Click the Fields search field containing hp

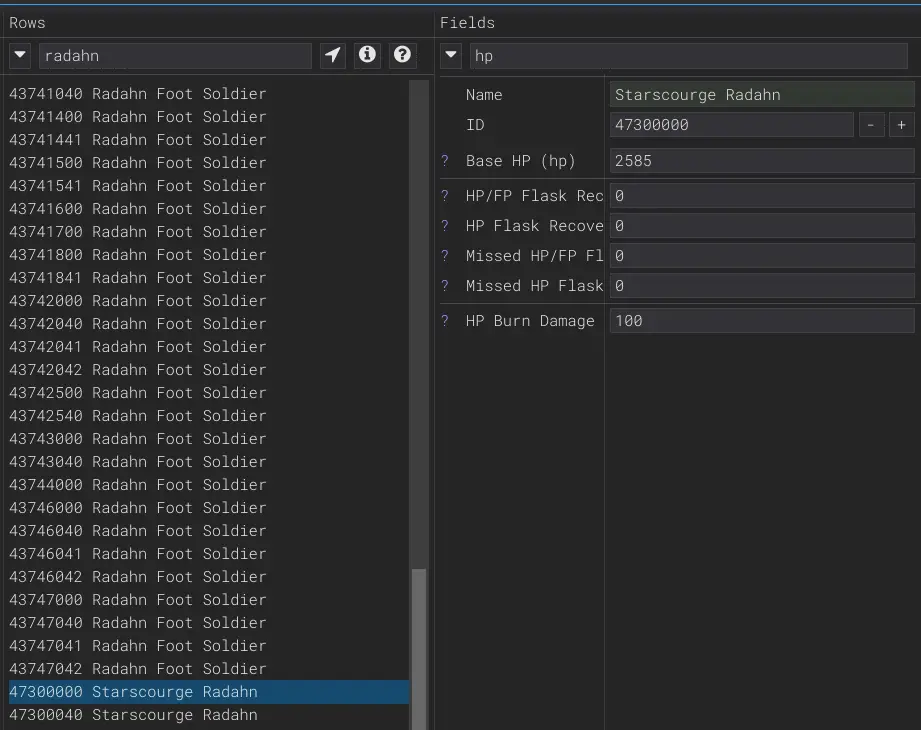tap(688, 56)
